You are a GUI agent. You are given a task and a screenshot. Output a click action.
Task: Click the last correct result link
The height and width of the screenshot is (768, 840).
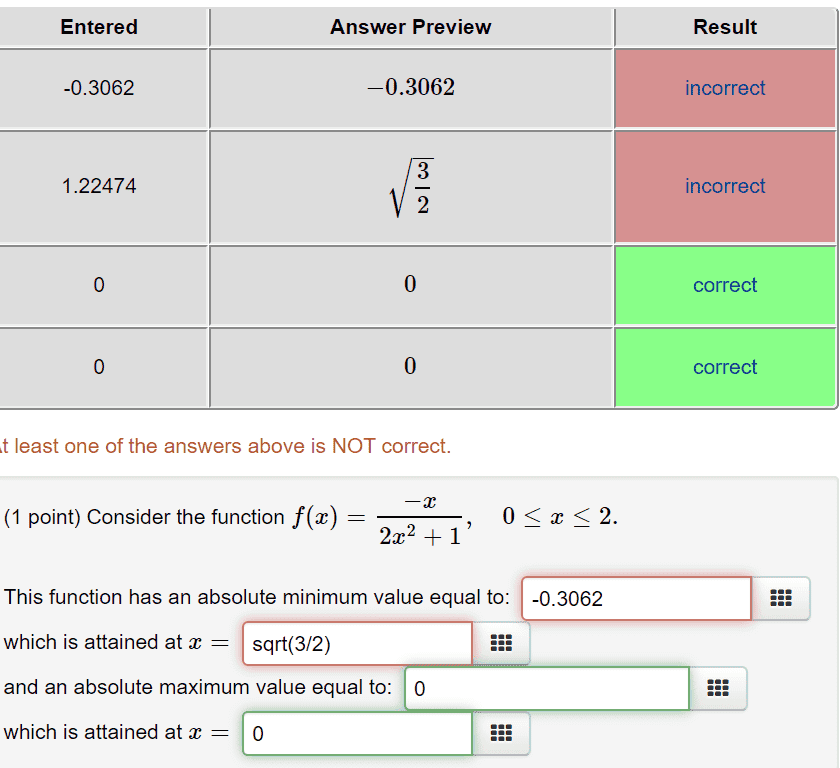click(725, 367)
